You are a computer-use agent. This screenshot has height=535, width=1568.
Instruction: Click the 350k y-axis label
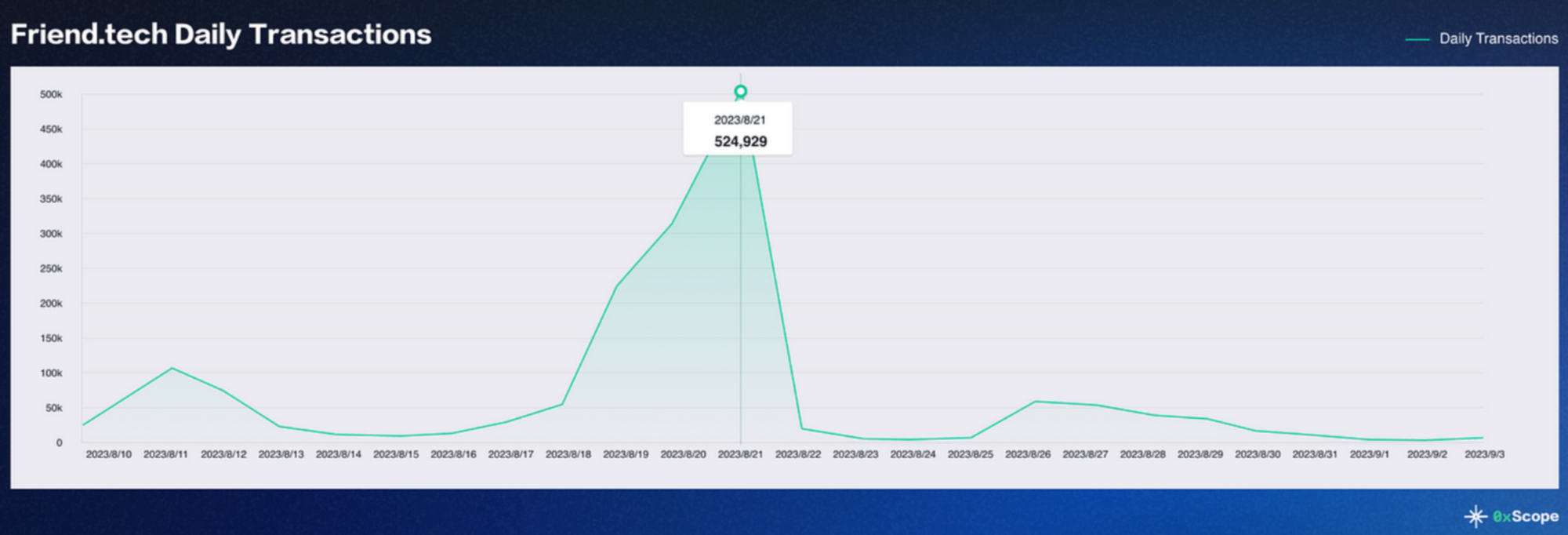point(51,199)
